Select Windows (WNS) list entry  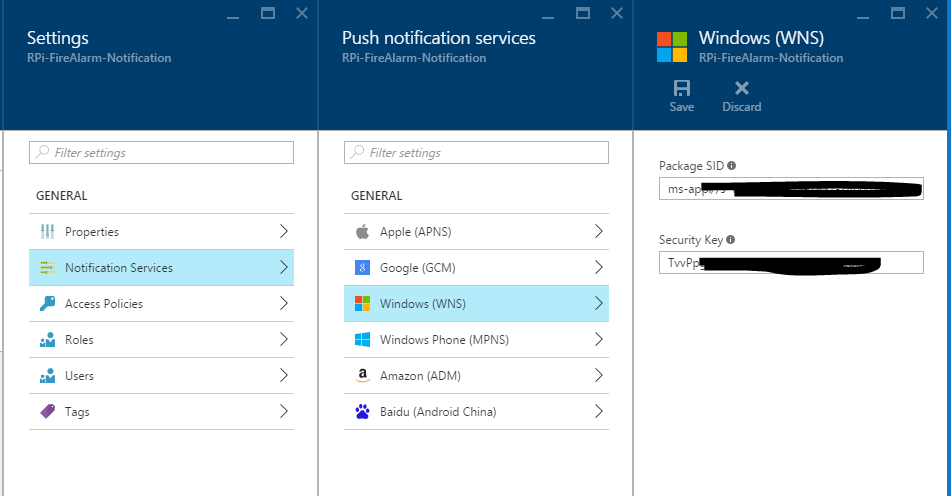point(476,304)
